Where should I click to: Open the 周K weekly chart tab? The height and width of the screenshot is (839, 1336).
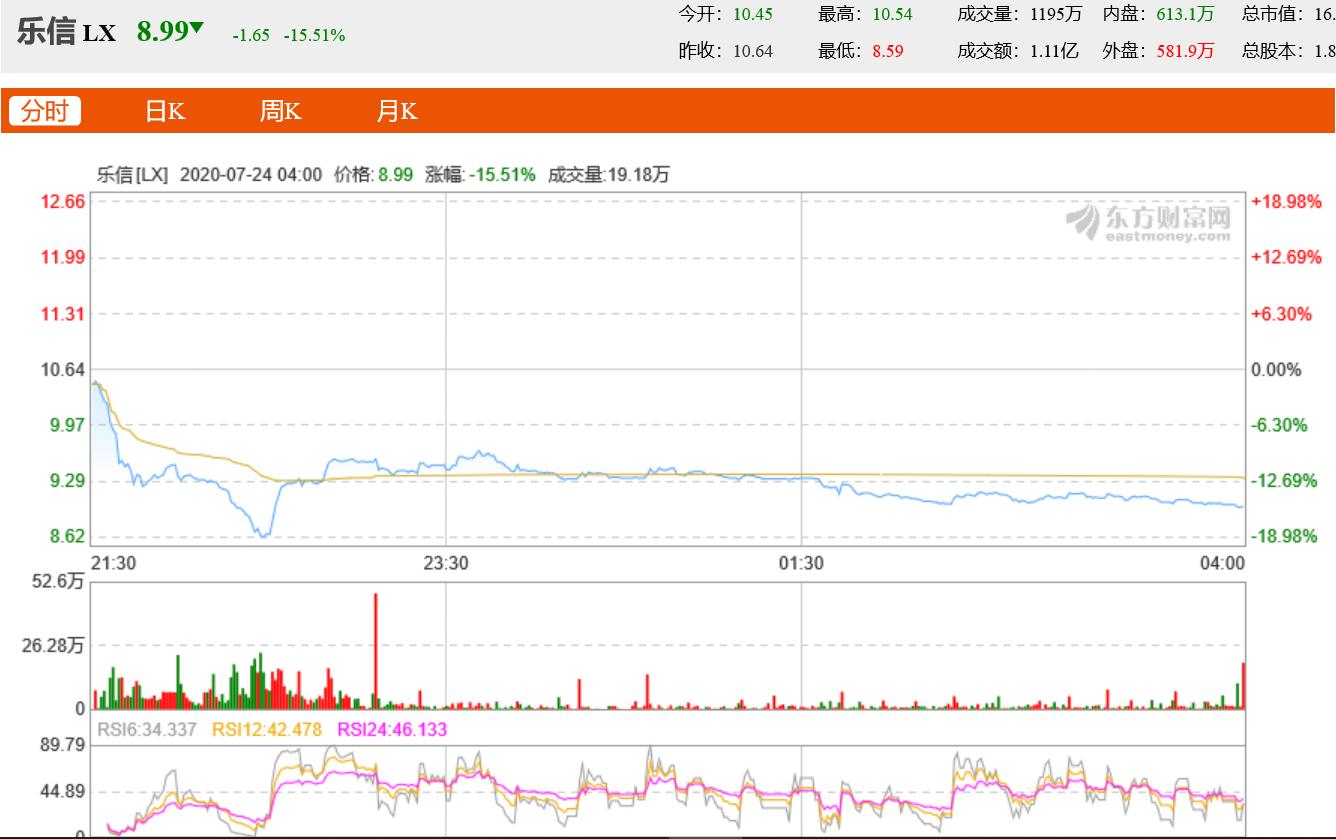click(280, 111)
